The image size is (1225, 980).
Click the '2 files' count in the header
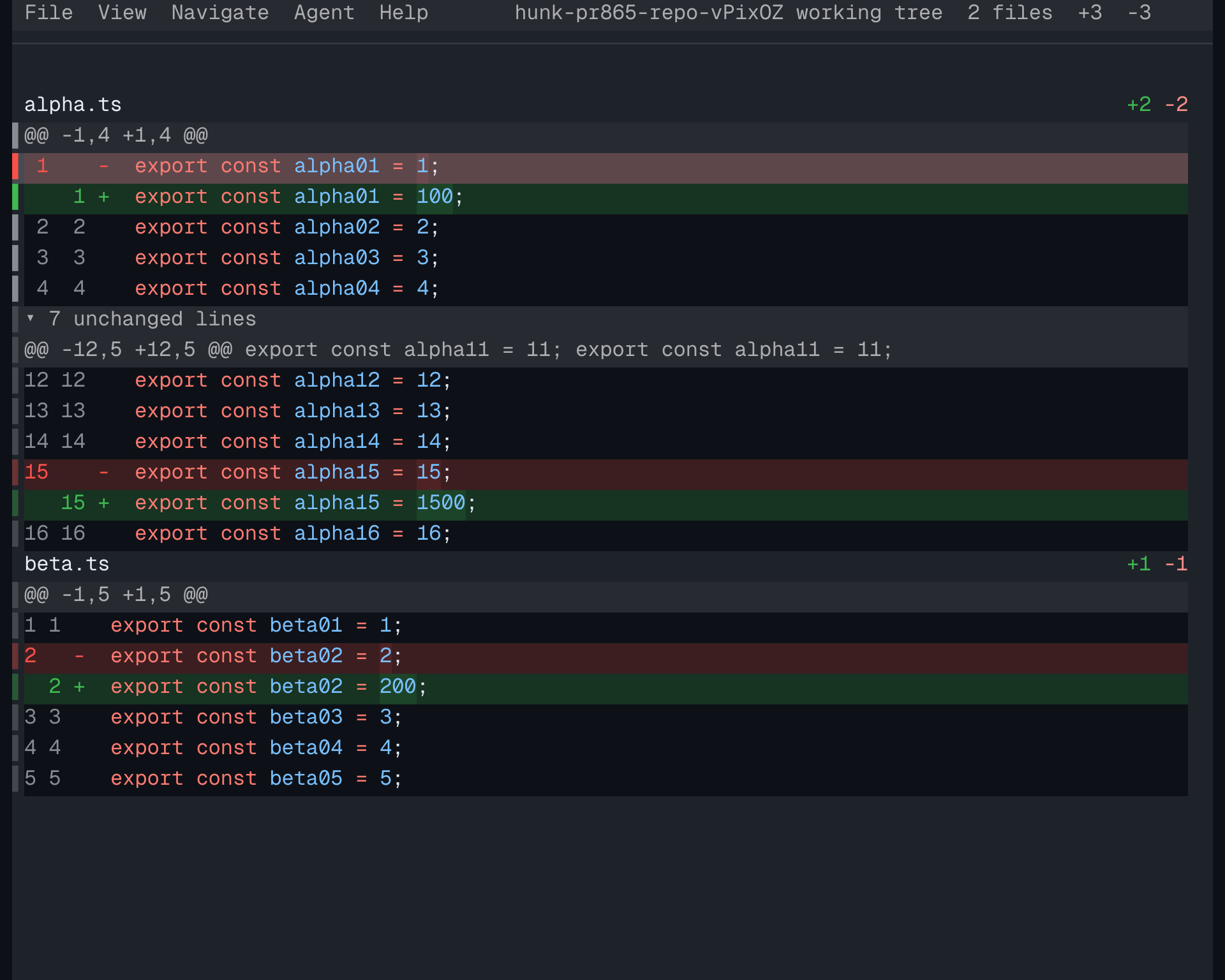[x=1009, y=13]
